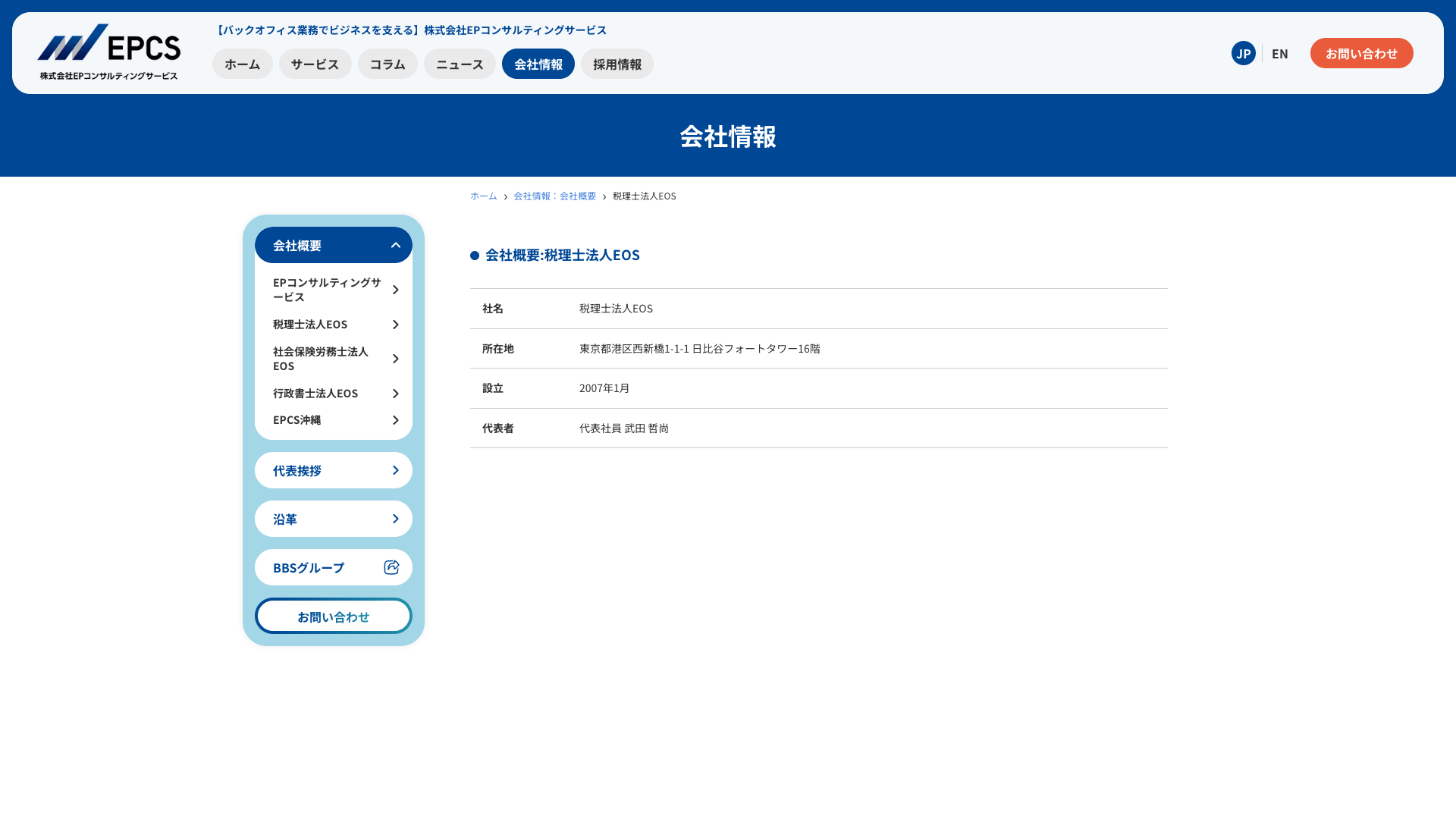Click arrow beside 行政書士法人EOS
The image size is (1456, 819).
395,394
